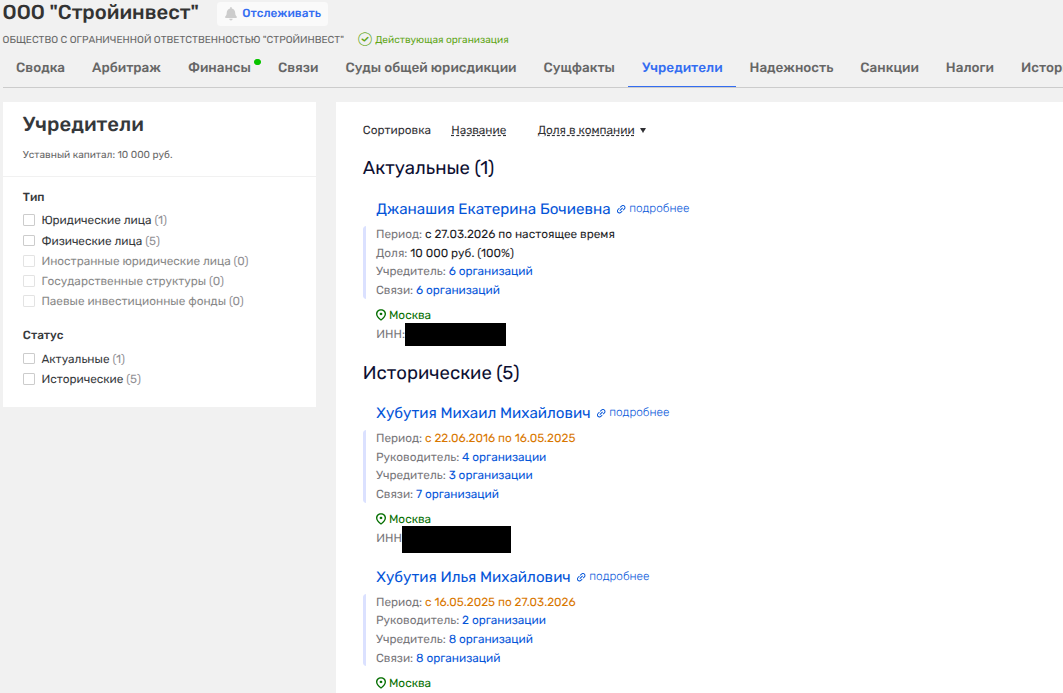Open the Доля в компании sort dropdown

tap(592, 130)
